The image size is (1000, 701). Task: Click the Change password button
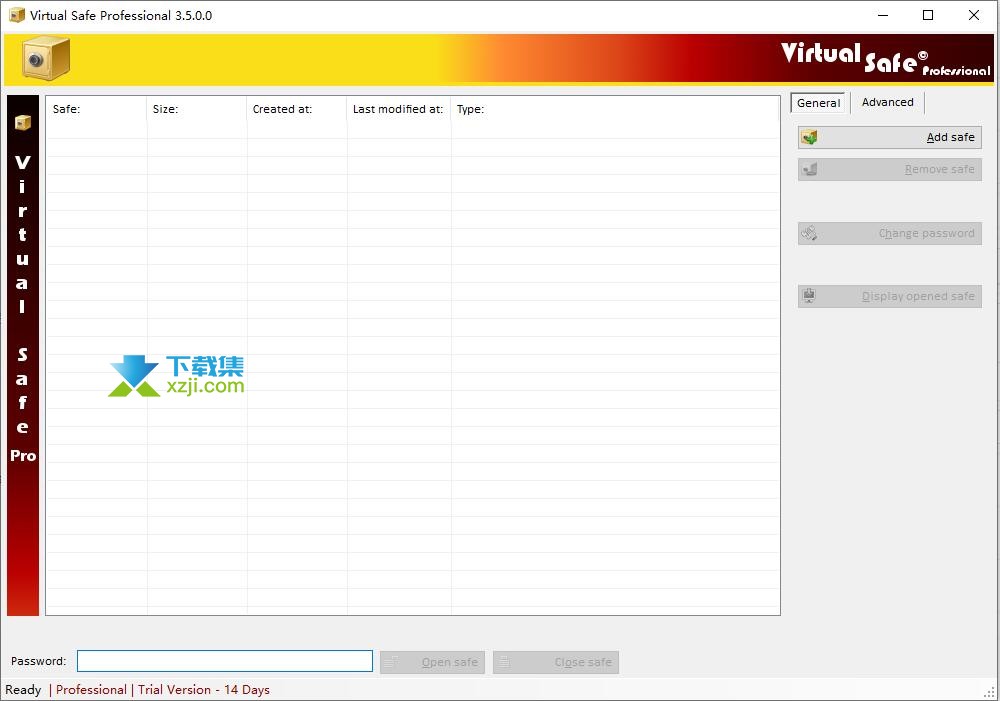(889, 233)
